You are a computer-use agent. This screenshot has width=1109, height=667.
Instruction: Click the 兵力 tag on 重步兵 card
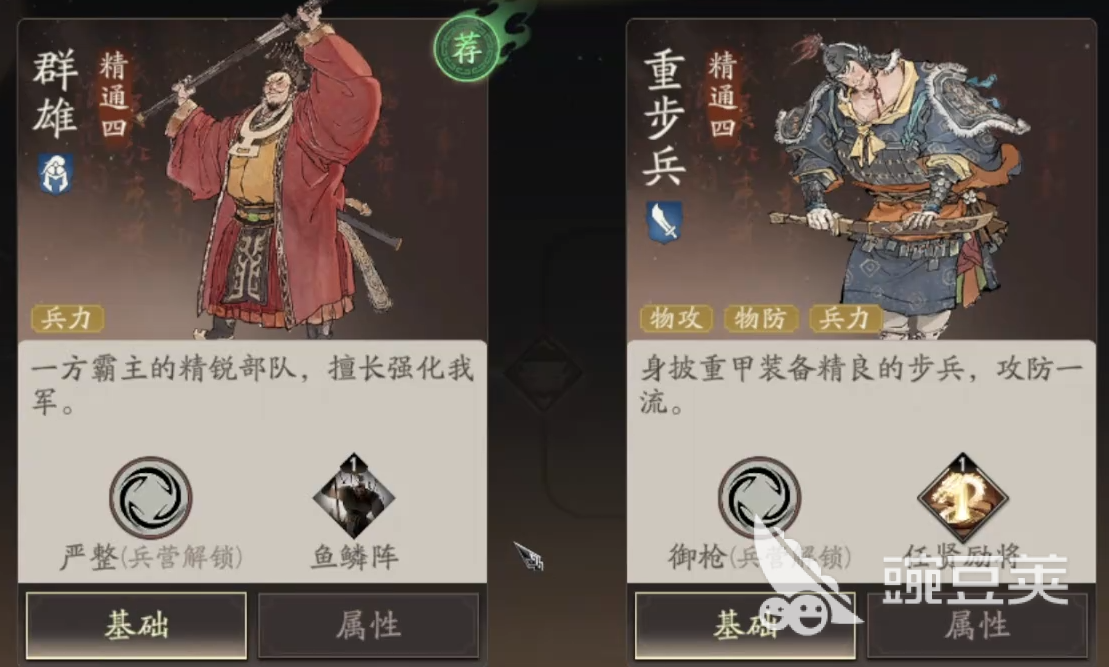point(845,318)
